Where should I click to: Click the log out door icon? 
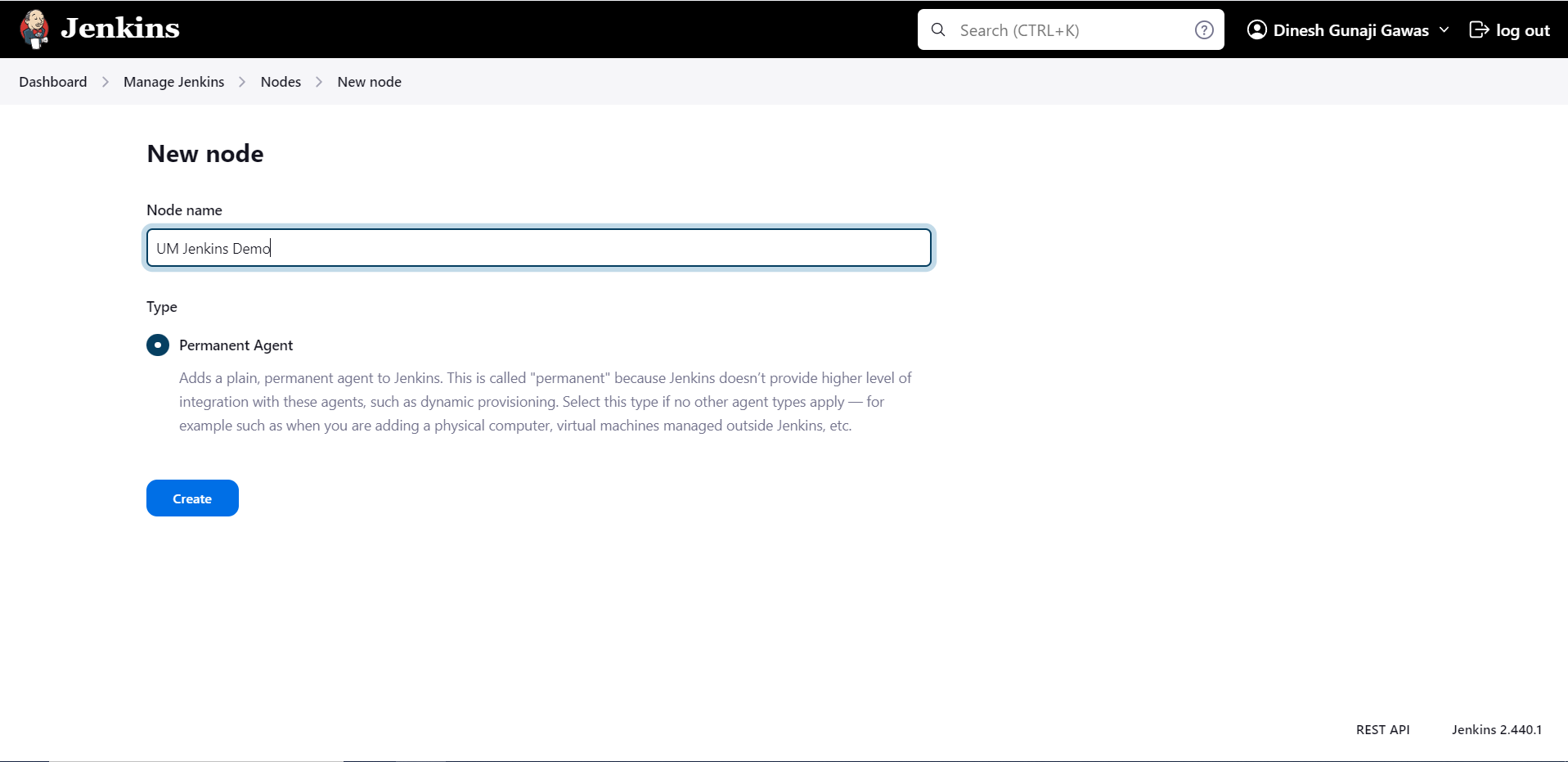point(1479,30)
